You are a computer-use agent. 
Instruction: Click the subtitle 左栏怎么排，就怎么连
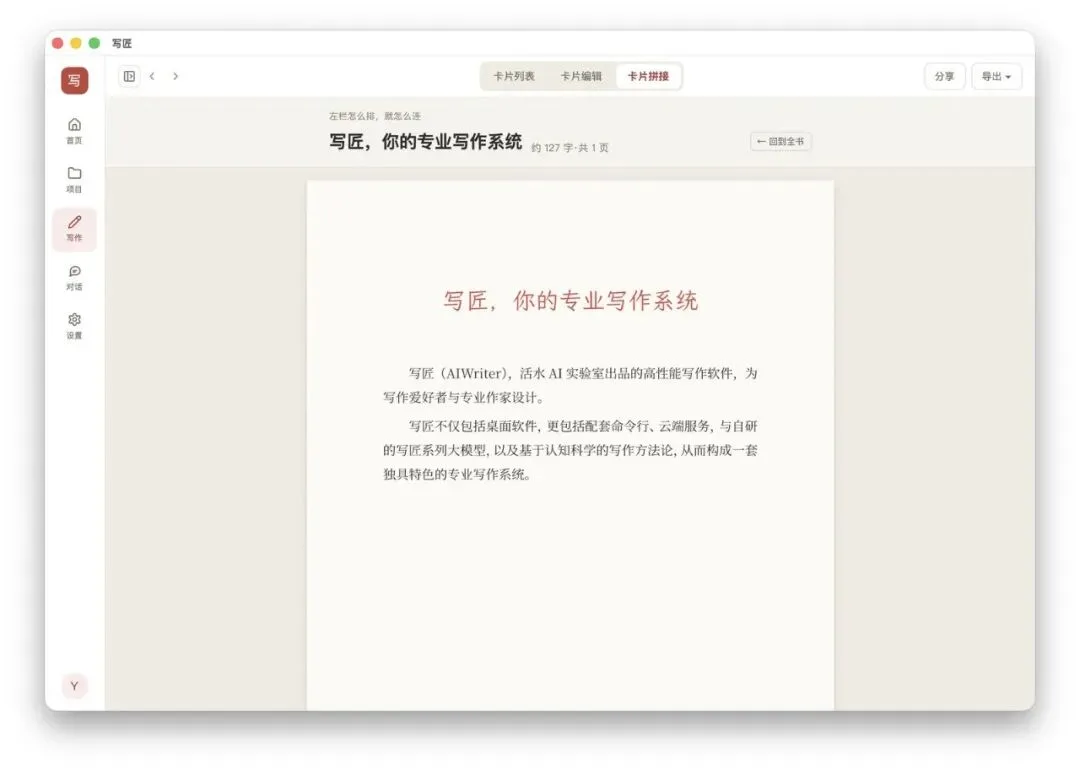(375, 116)
